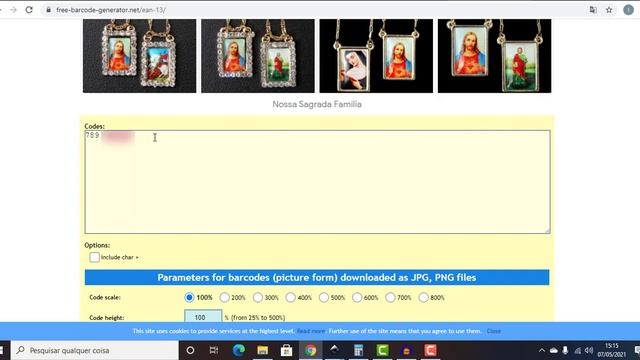The image size is (640, 360).
Task: Select 100% code scale
Action: click(189, 298)
